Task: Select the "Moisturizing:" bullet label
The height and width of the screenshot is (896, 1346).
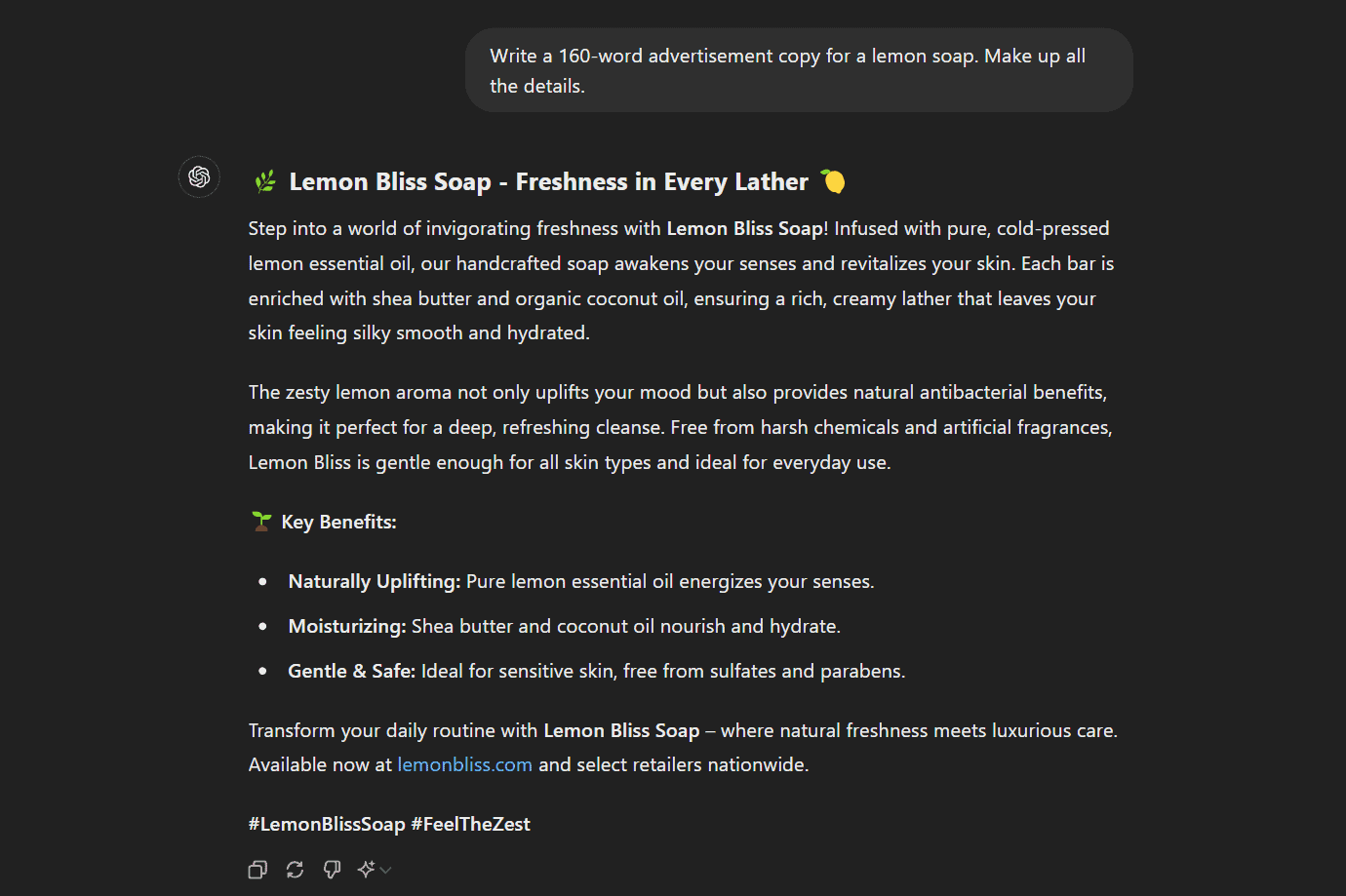Action: point(346,627)
